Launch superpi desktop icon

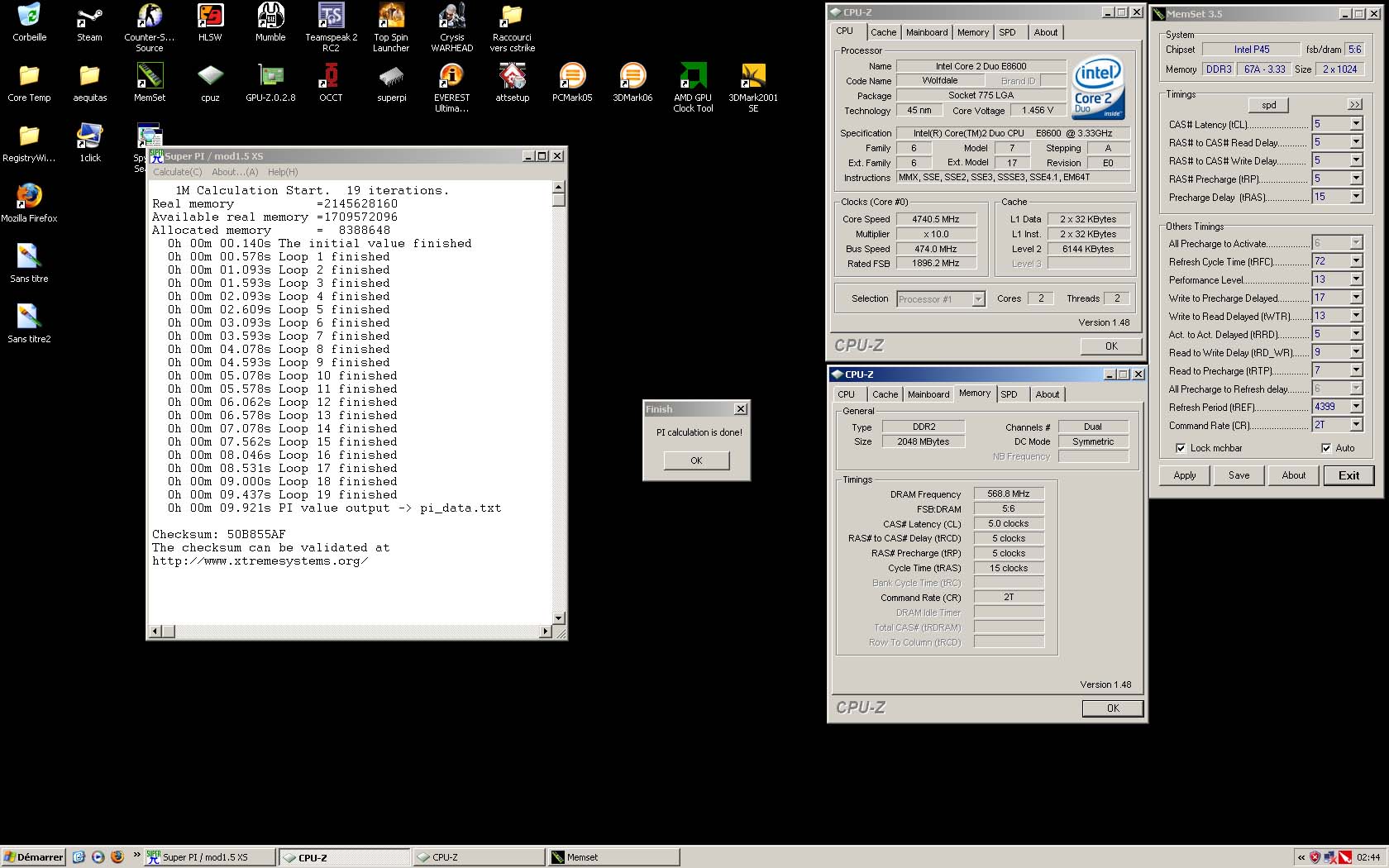(391, 83)
